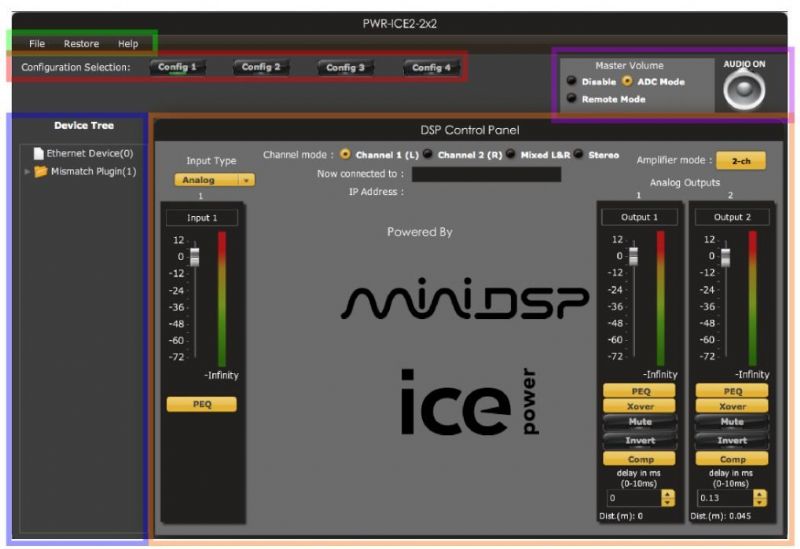Select Ethernet Device(0) in Device Tree

[83, 153]
